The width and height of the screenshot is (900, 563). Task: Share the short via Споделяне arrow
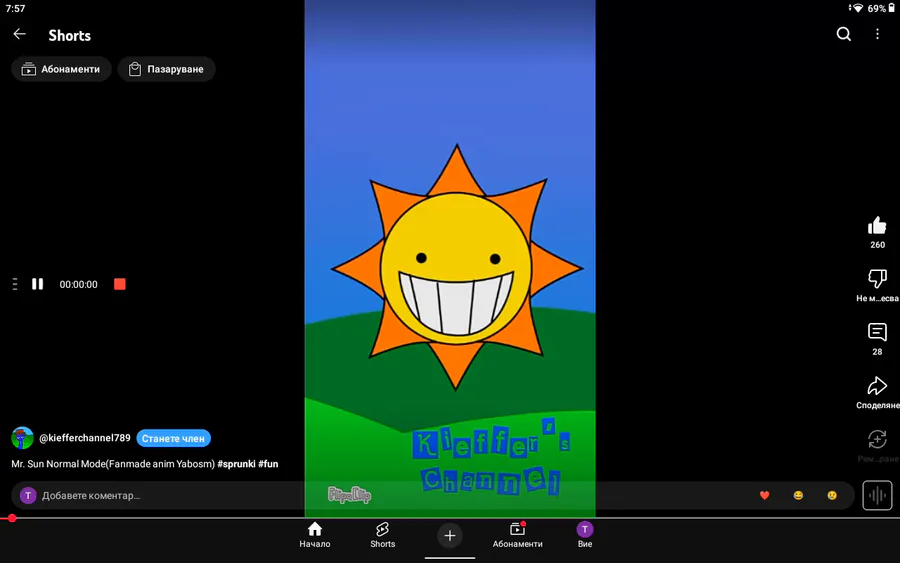click(x=877, y=386)
